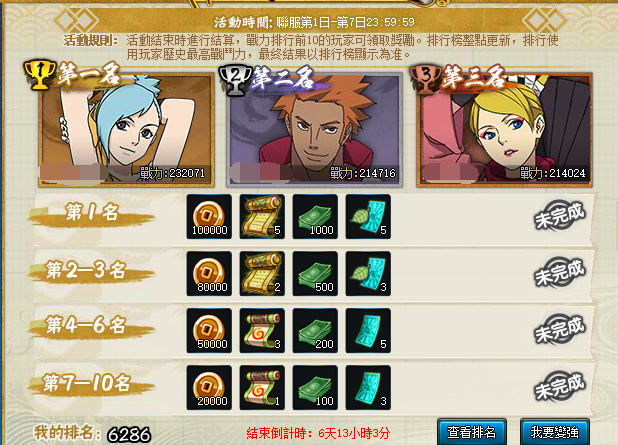This screenshot has height=445, width=618.
Task: Click the 80000 gold coin reward icon
Action: (x=209, y=274)
